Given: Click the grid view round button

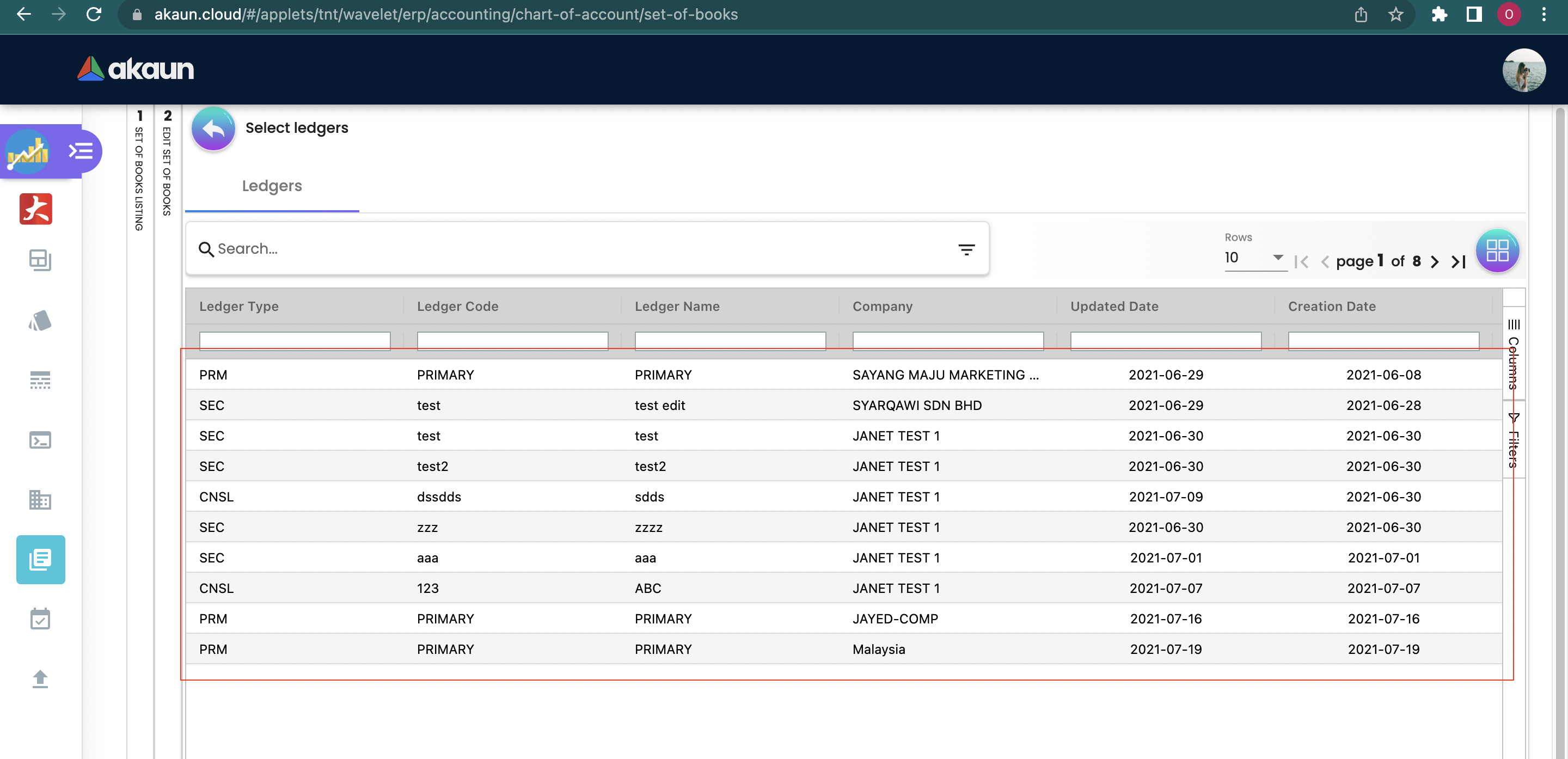Looking at the screenshot, I should tap(1497, 250).
